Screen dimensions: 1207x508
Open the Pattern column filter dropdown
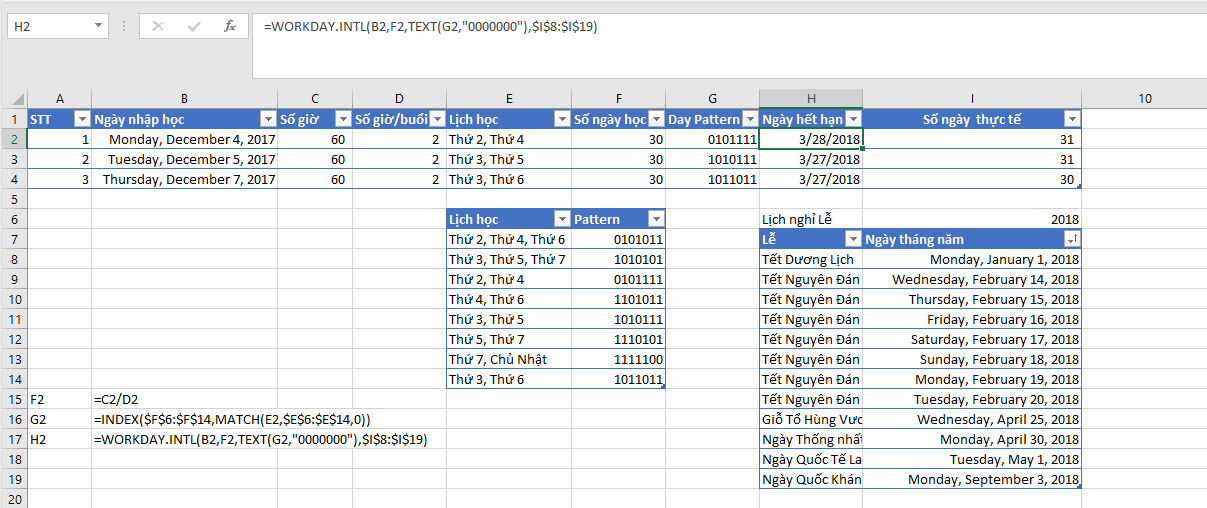[655, 220]
